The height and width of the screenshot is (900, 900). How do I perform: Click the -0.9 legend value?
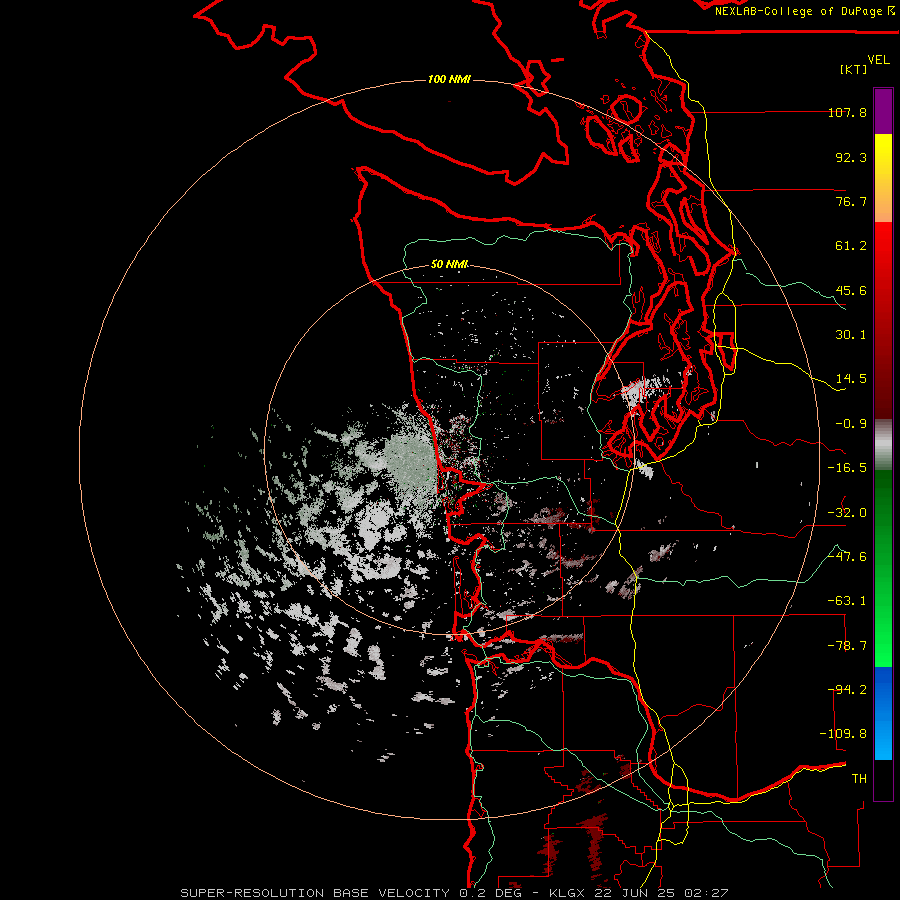851,424
